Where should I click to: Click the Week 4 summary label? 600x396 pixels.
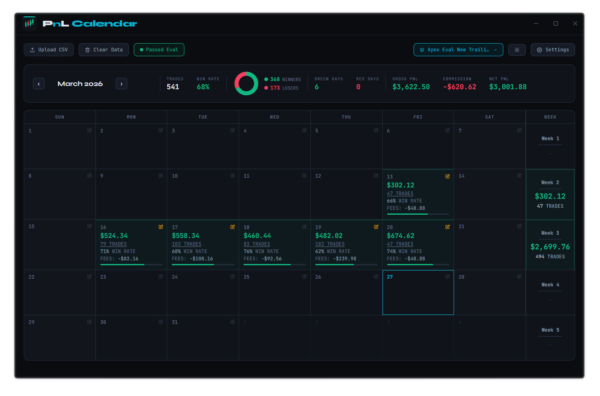coord(550,285)
